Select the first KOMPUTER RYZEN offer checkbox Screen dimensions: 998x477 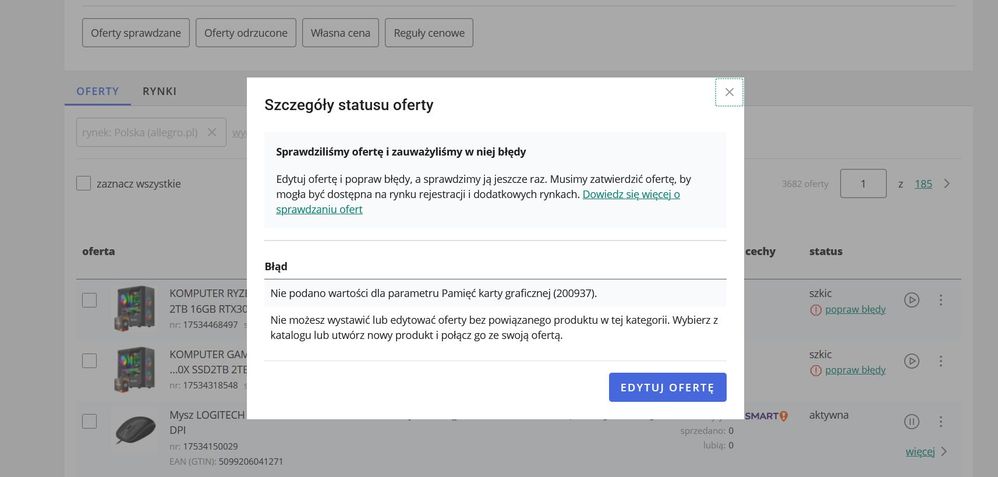point(89,300)
